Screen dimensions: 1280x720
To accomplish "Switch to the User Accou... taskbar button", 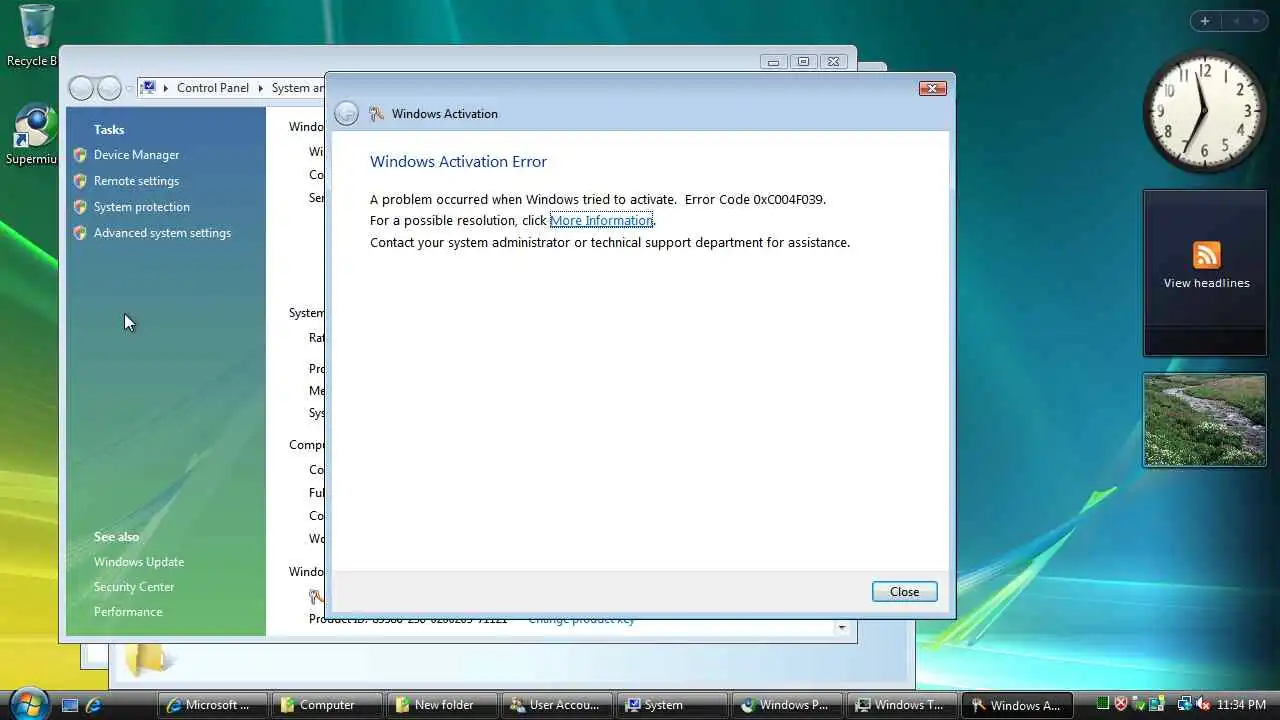I will tap(557, 705).
